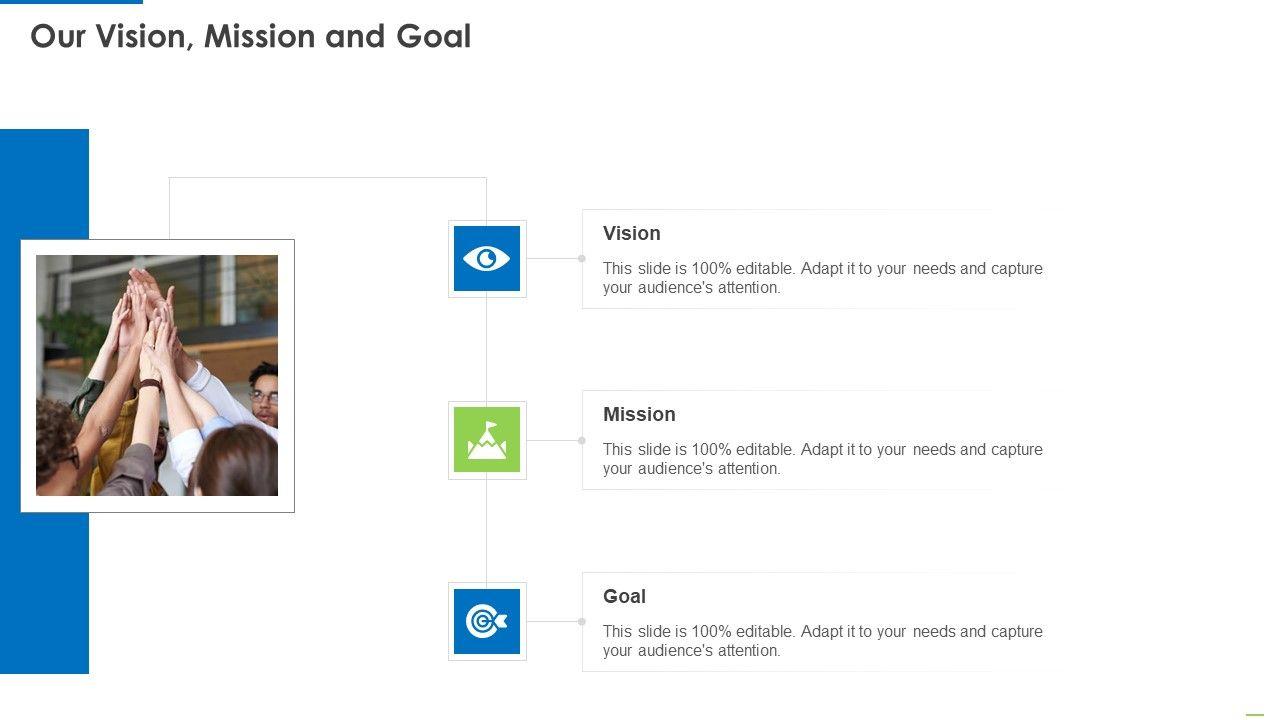The image size is (1280, 720).
Task: Click the 'Vision' heading
Action: [631, 233]
